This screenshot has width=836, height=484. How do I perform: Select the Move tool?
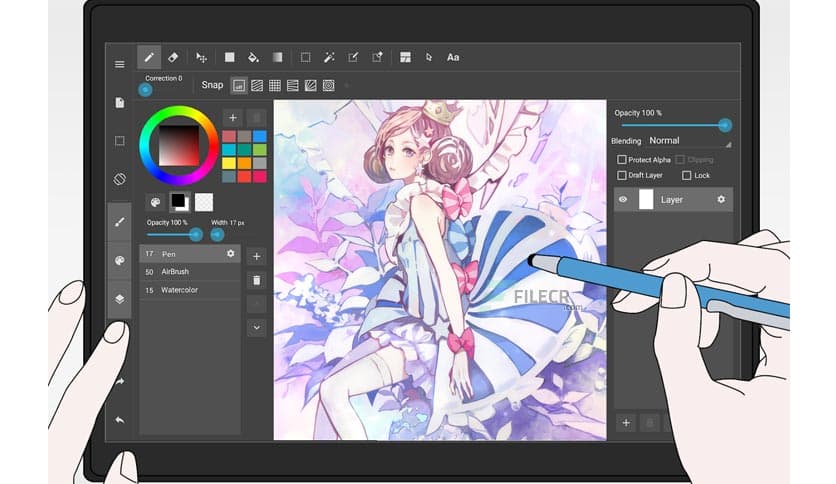point(201,58)
